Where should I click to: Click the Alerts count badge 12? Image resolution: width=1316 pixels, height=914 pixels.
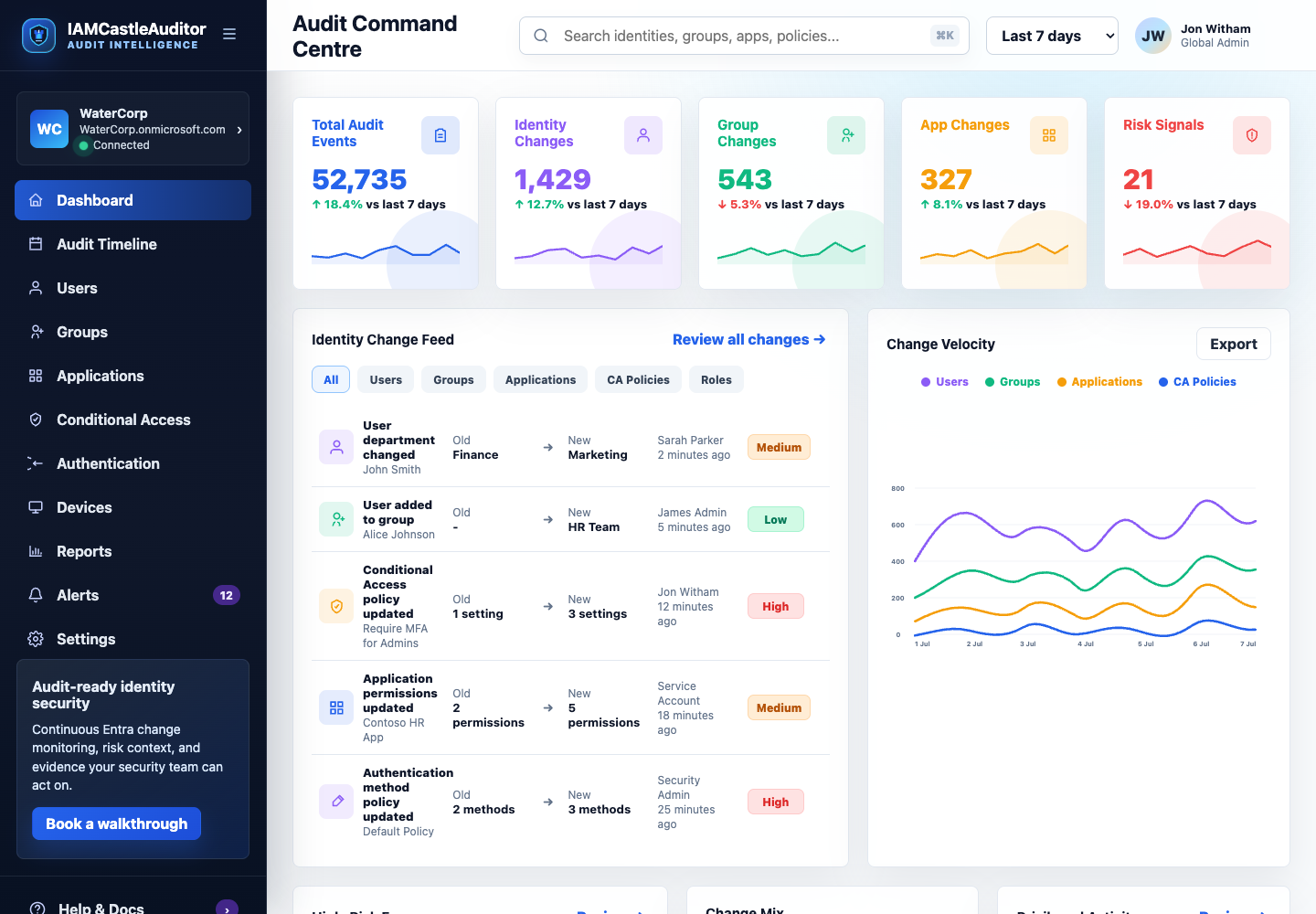tap(227, 595)
